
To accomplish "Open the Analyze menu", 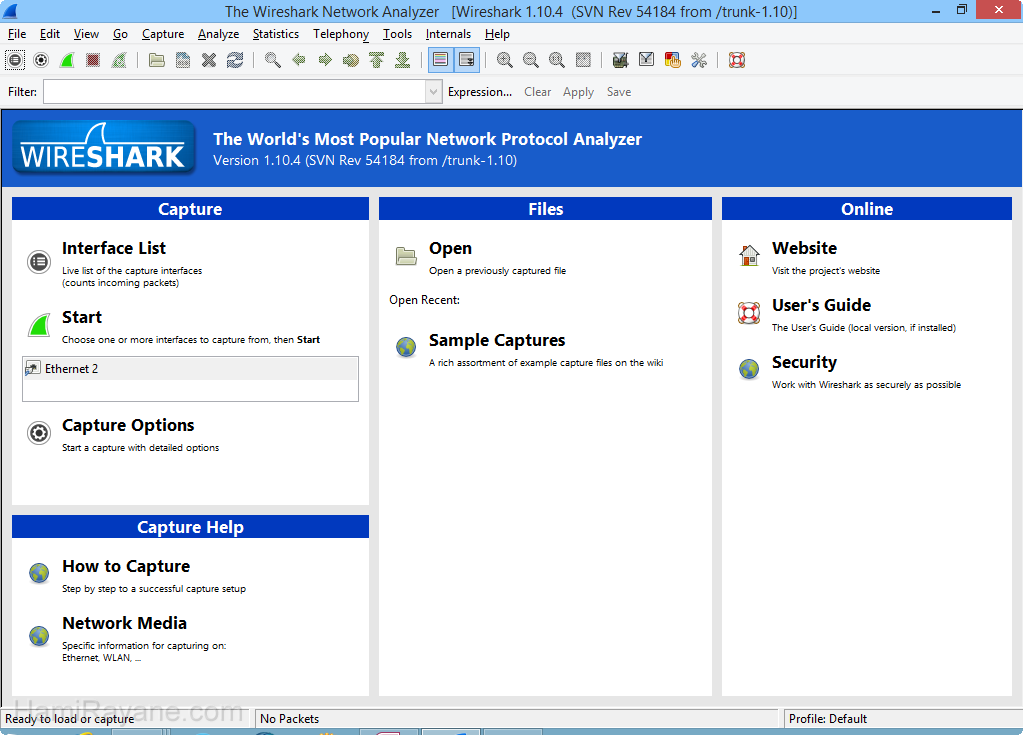I will click(219, 34).
